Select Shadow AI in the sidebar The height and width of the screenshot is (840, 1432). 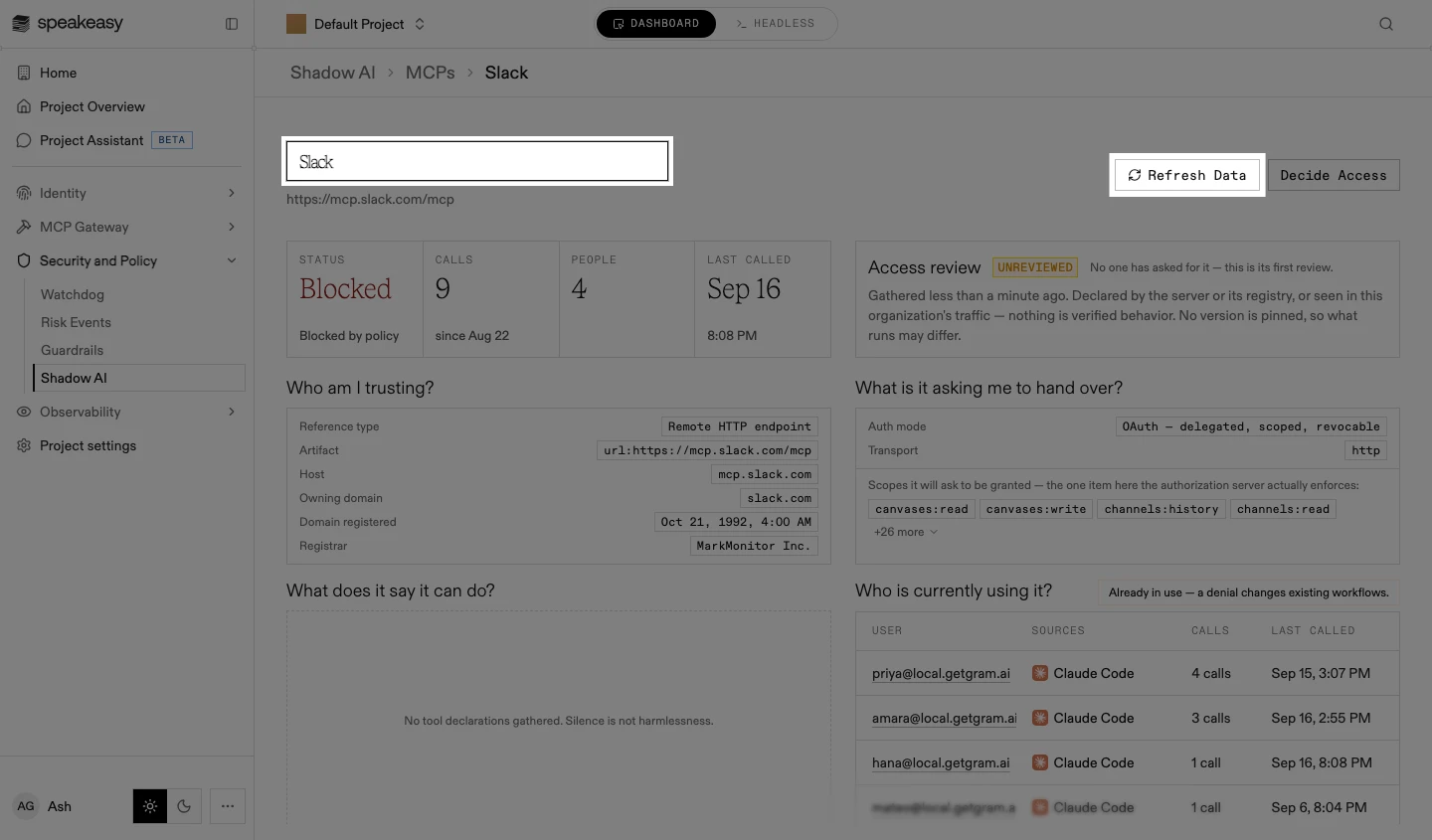coord(138,378)
